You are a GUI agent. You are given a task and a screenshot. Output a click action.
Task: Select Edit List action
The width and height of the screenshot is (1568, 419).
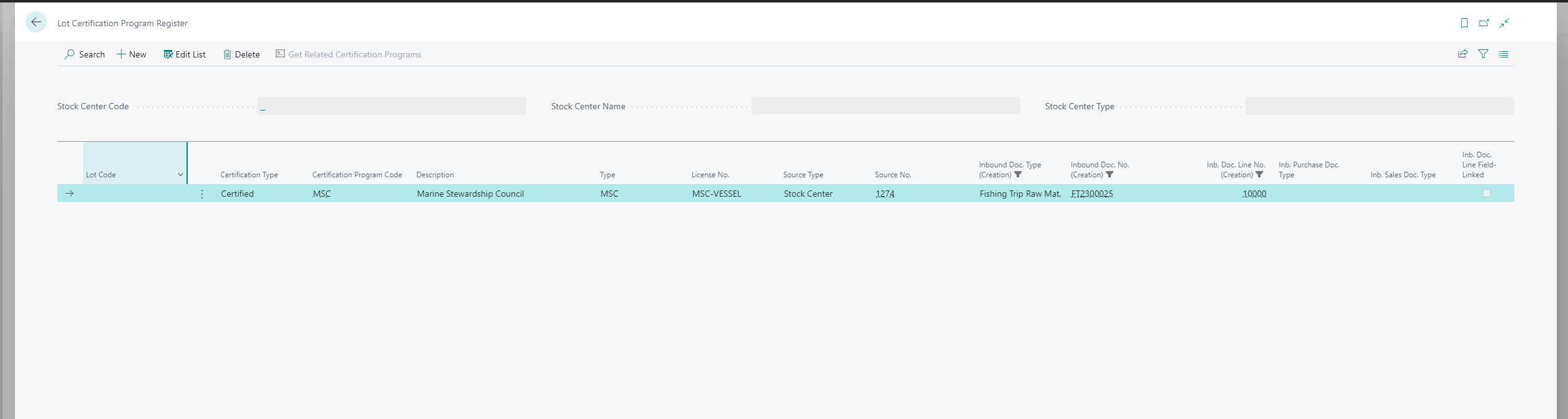[185, 54]
